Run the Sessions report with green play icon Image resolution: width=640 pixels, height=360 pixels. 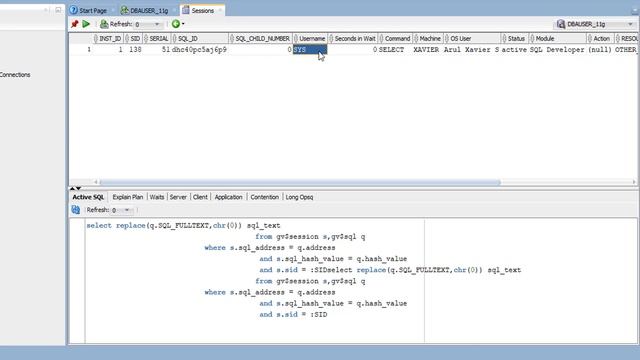click(86, 24)
